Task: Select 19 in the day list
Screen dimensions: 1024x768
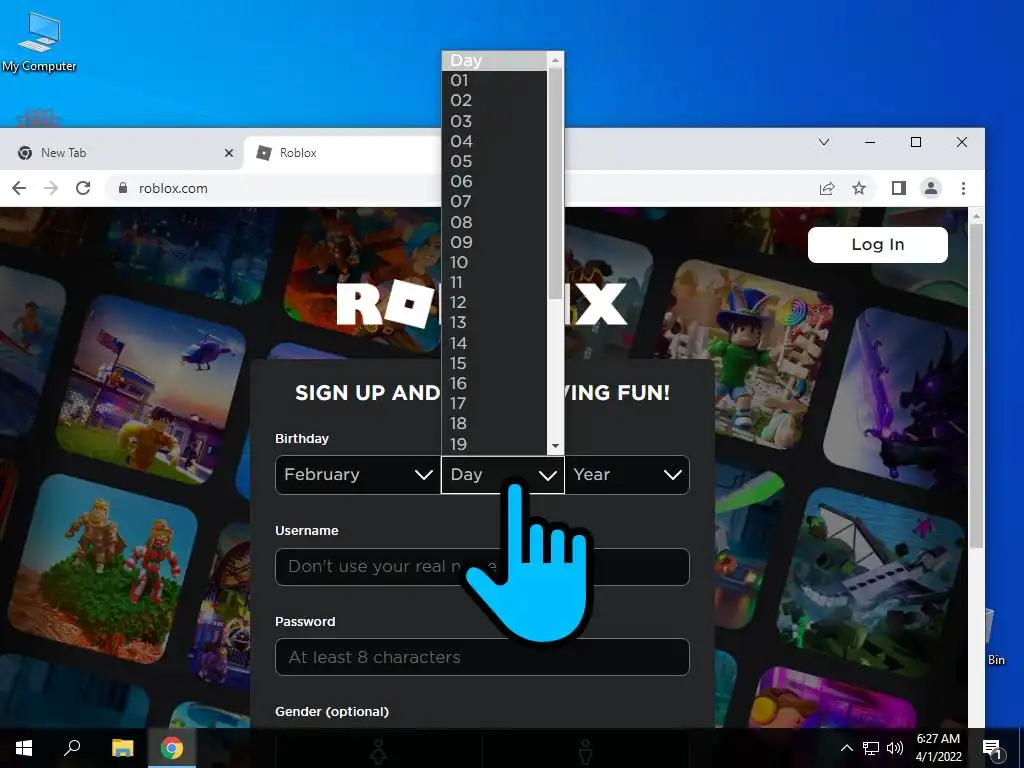Action: click(x=494, y=444)
